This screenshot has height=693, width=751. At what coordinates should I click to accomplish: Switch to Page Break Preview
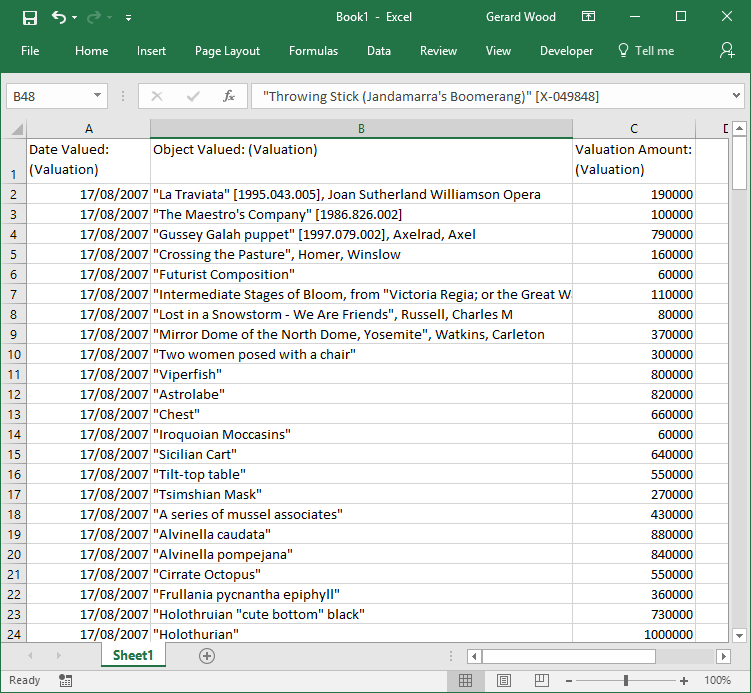tap(543, 680)
